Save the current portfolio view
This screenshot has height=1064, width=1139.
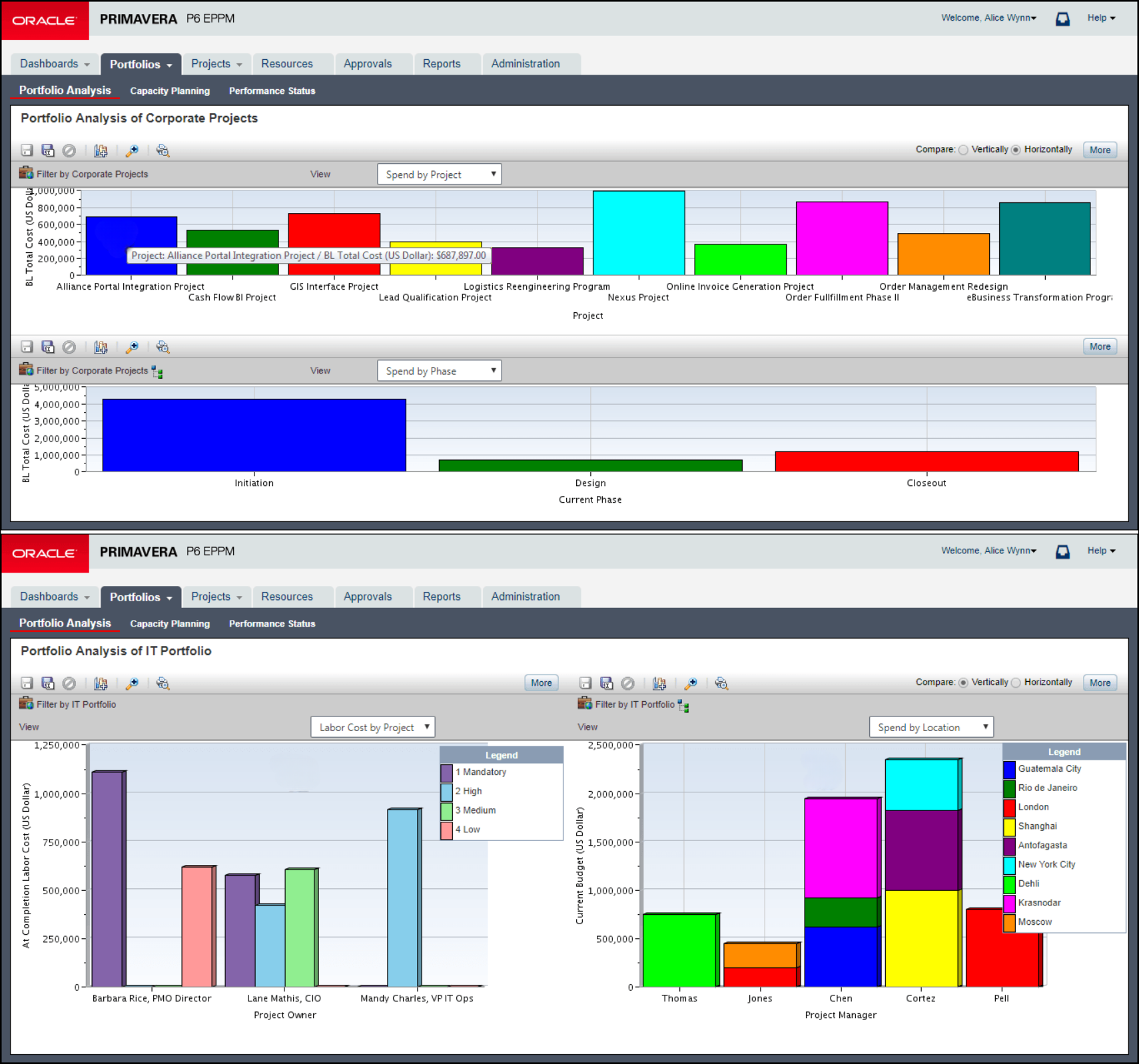(27, 150)
